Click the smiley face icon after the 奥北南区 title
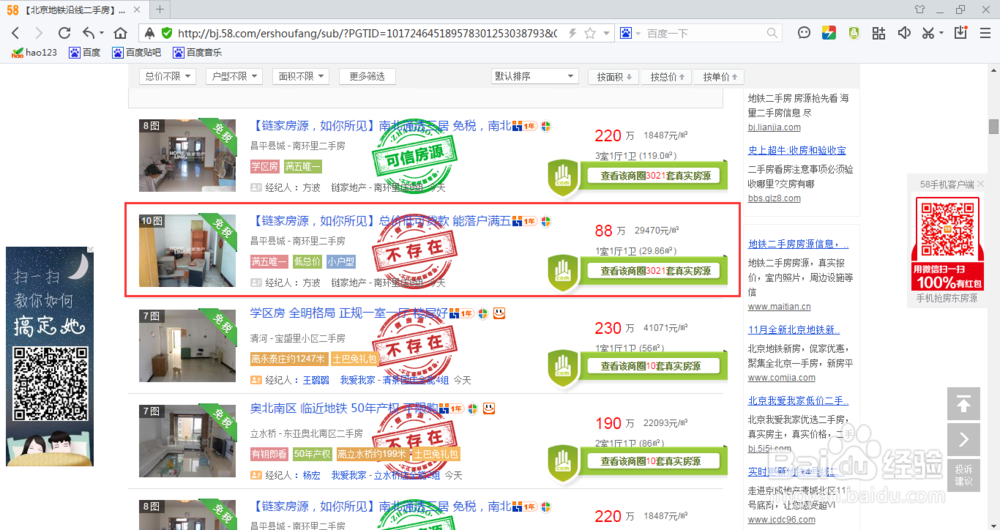 coord(489,408)
